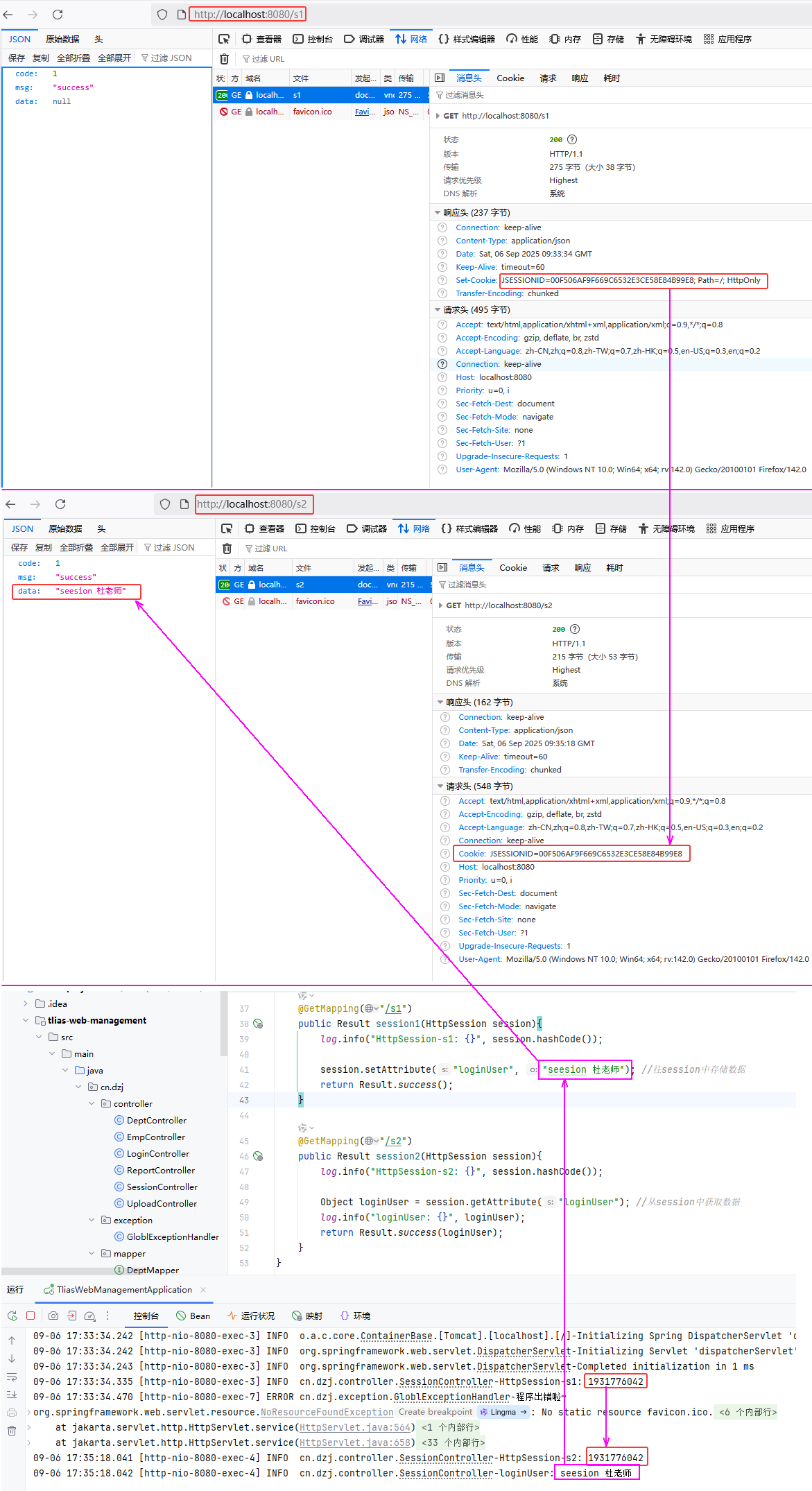812x1491 pixels.
Task: Toggle scroll to end in the console
Action: (x=12, y=1394)
